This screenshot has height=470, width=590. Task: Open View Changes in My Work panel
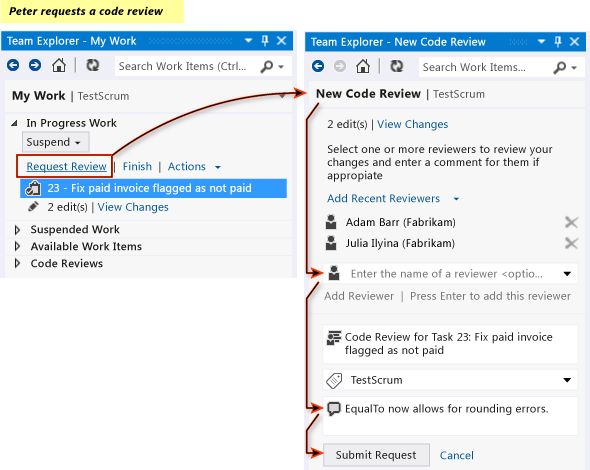[133, 207]
